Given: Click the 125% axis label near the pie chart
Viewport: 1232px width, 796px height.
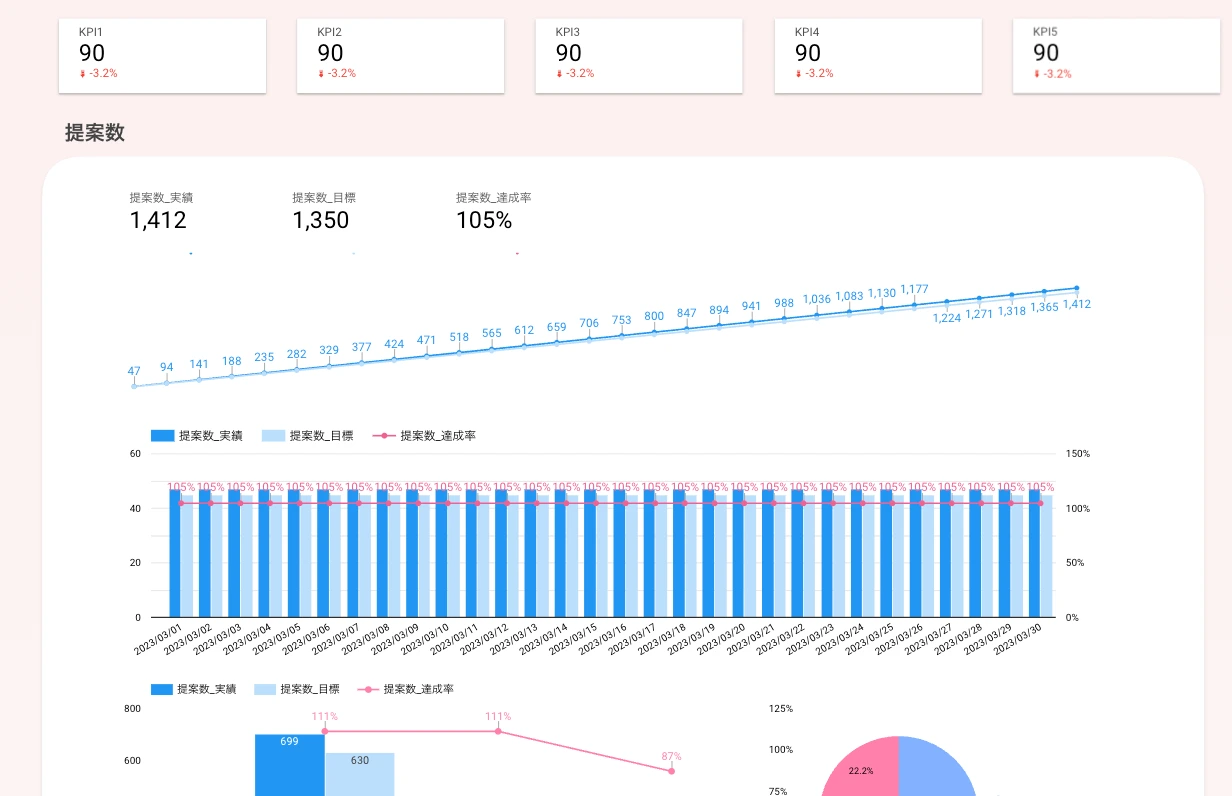Looking at the screenshot, I should tap(781, 708).
